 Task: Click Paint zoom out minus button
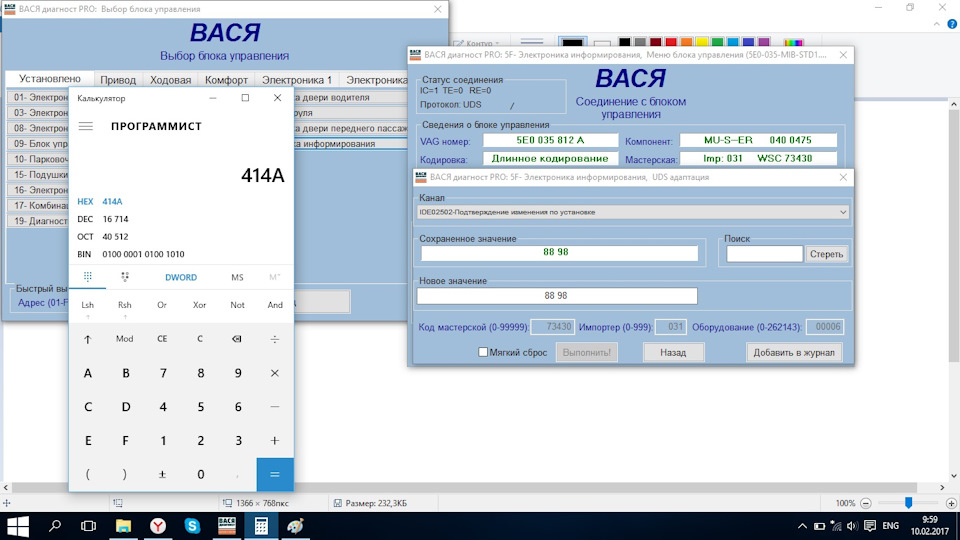click(x=866, y=503)
